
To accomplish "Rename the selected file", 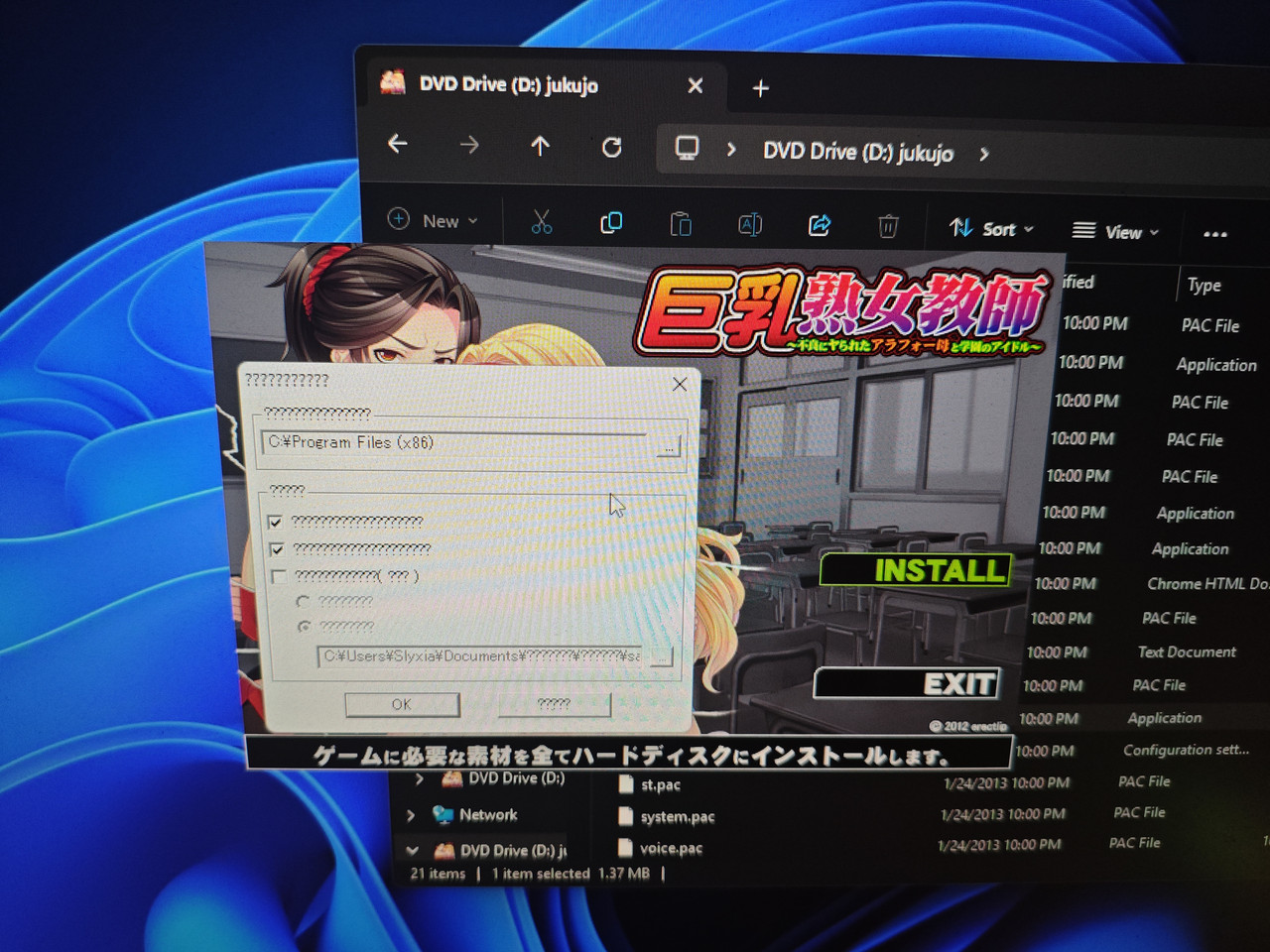I will click(750, 225).
